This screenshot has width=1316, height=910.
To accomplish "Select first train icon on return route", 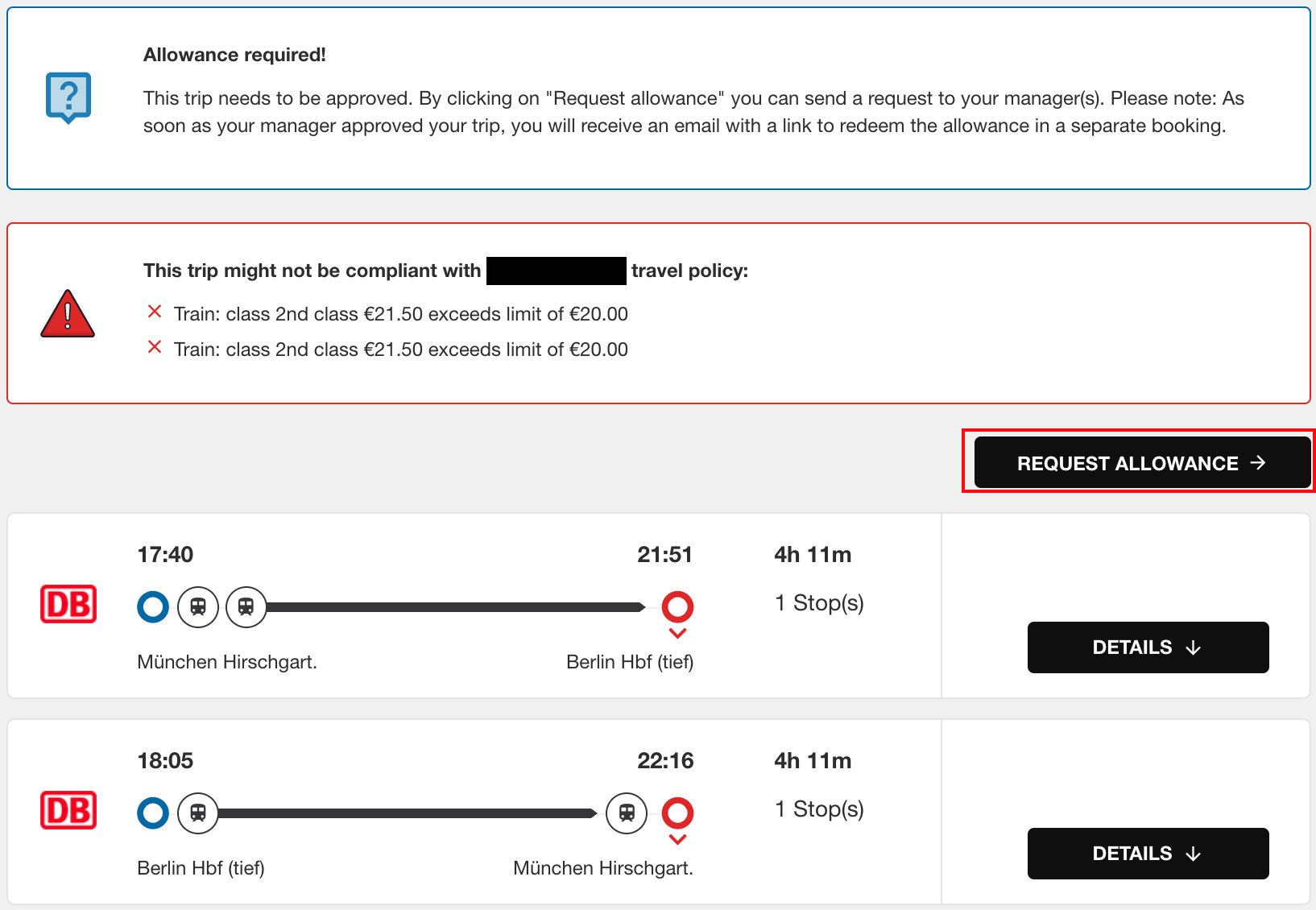I will coord(198,813).
